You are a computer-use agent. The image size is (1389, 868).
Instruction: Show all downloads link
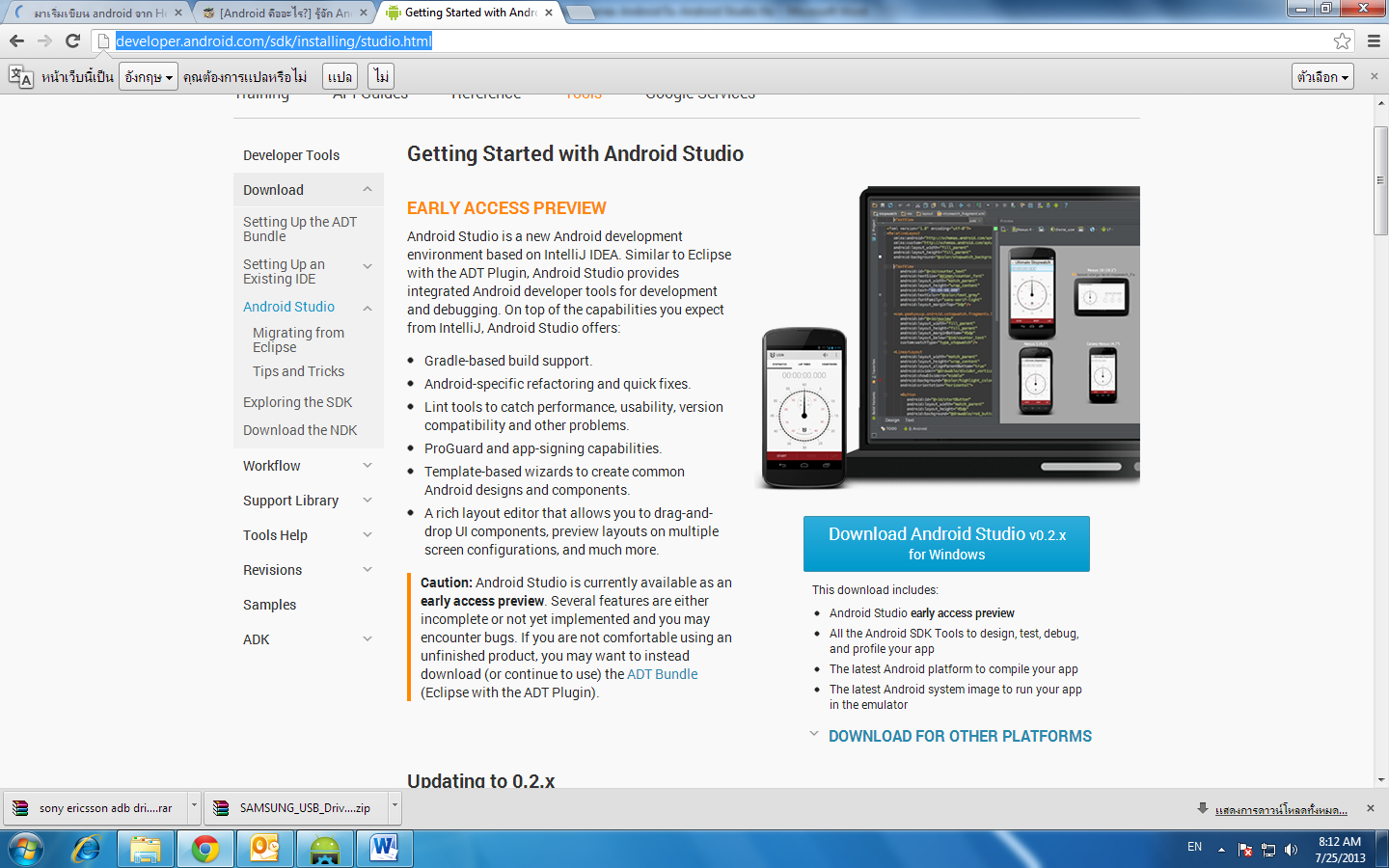[1281, 809]
